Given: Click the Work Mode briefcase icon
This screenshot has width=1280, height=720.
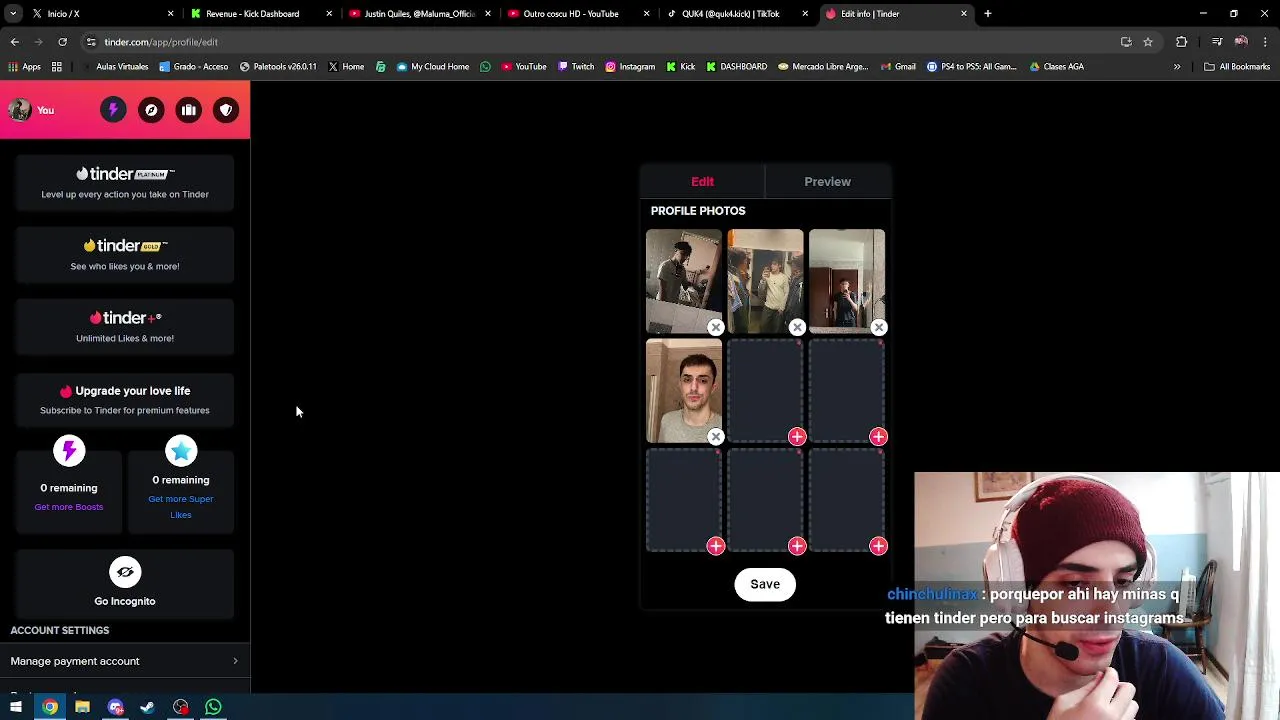Looking at the screenshot, I should tap(189, 110).
